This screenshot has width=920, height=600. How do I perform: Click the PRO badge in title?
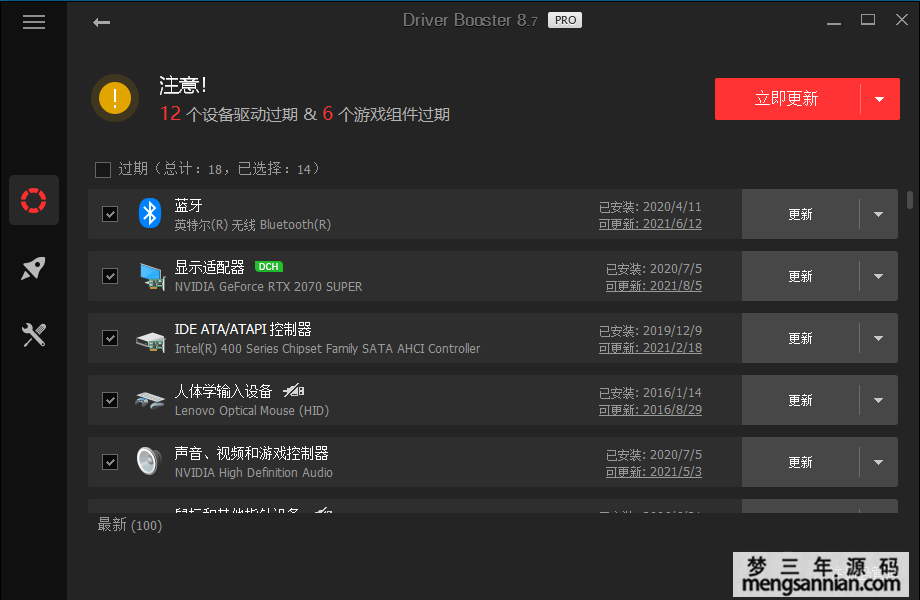click(565, 21)
